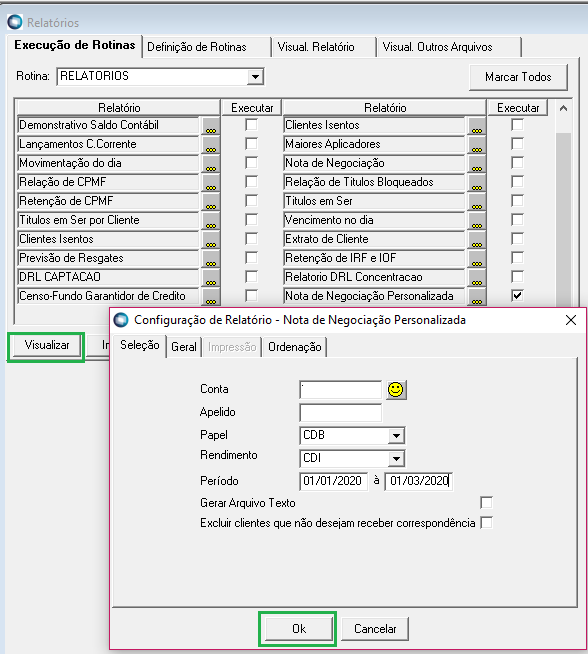Check Executar for Movimentação do dia
Viewport: 588px width, 654px height.
pos(251,163)
